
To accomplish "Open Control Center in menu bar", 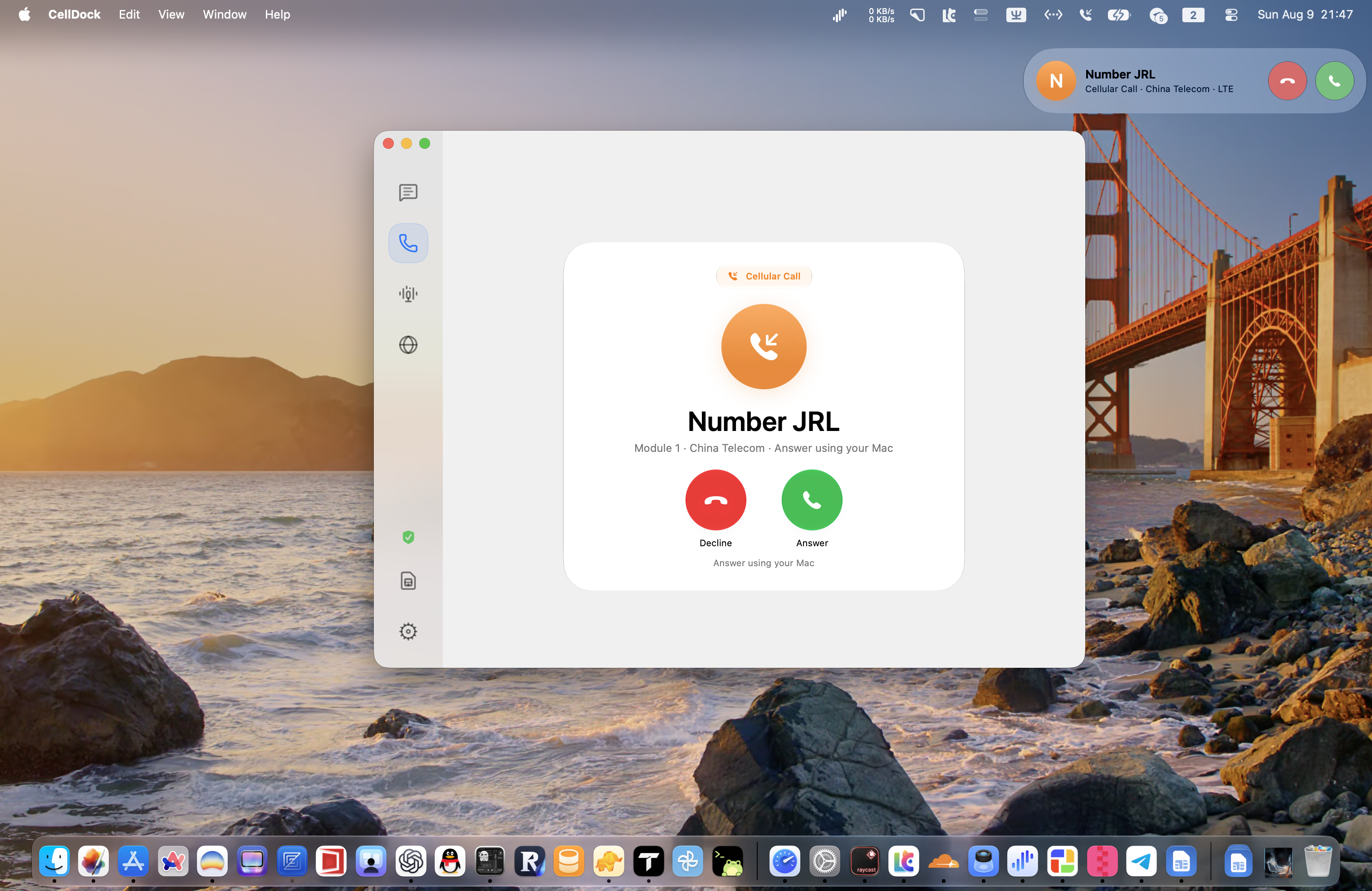I will [x=1231, y=15].
